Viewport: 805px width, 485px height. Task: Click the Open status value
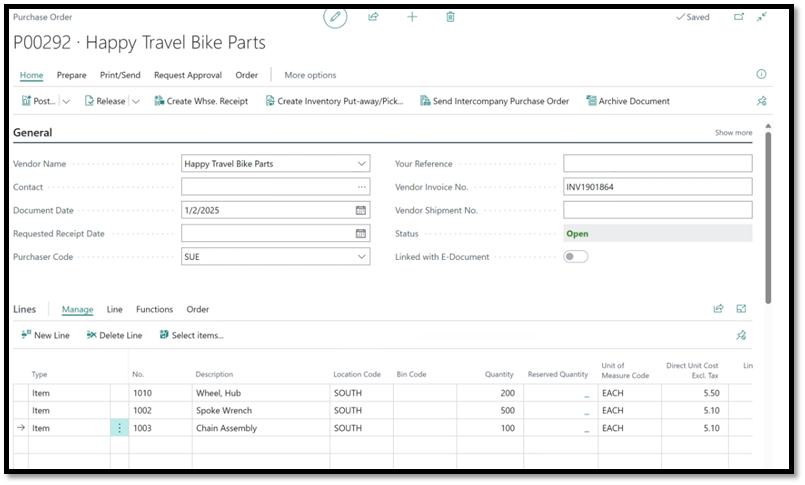tap(578, 234)
